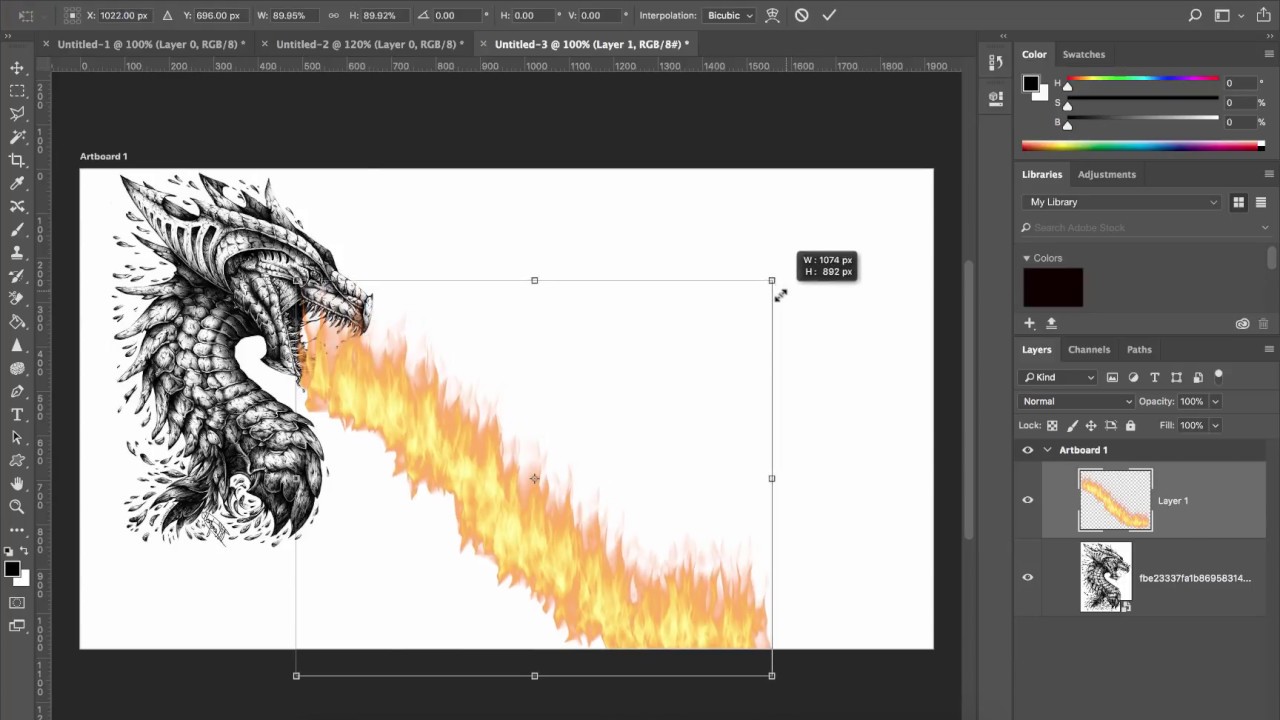This screenshot has width=1280, height=720.
Task: Select the Pen tool
Action: click(x=17, y=391)
